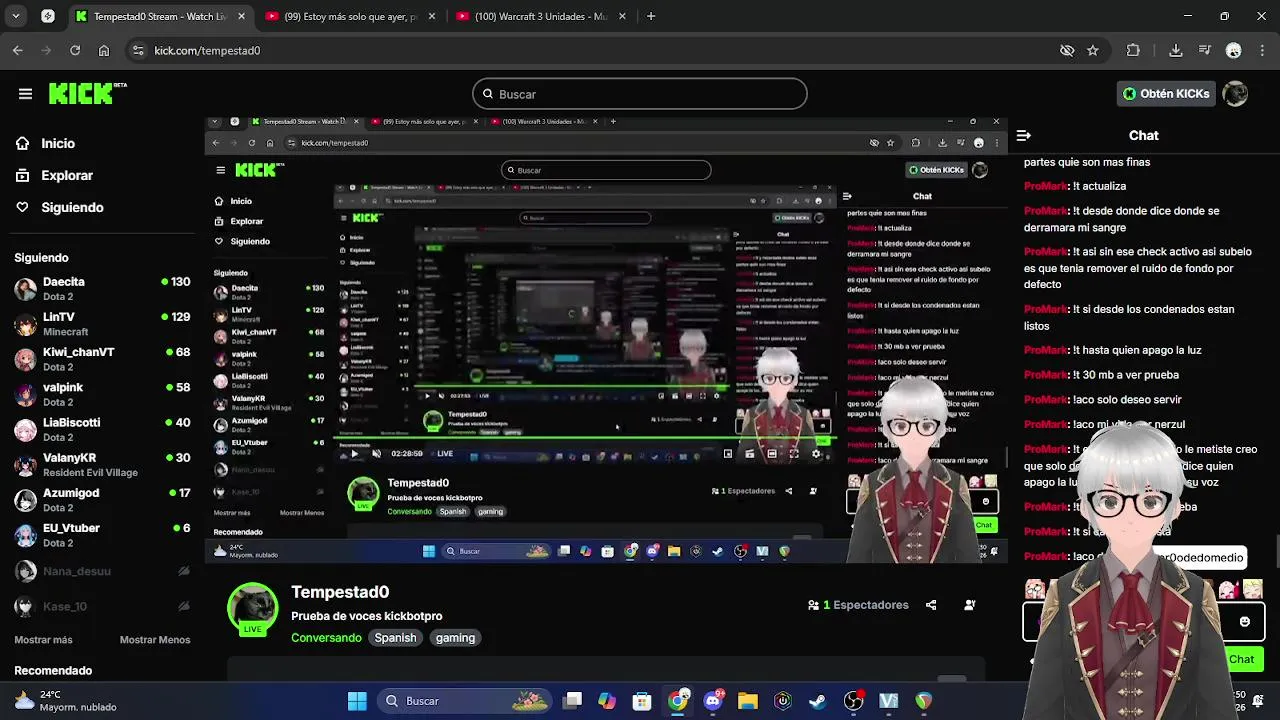1280x720 pixels.
Task: Click the Obtén KICKs button
Action: click(1166, 94)
